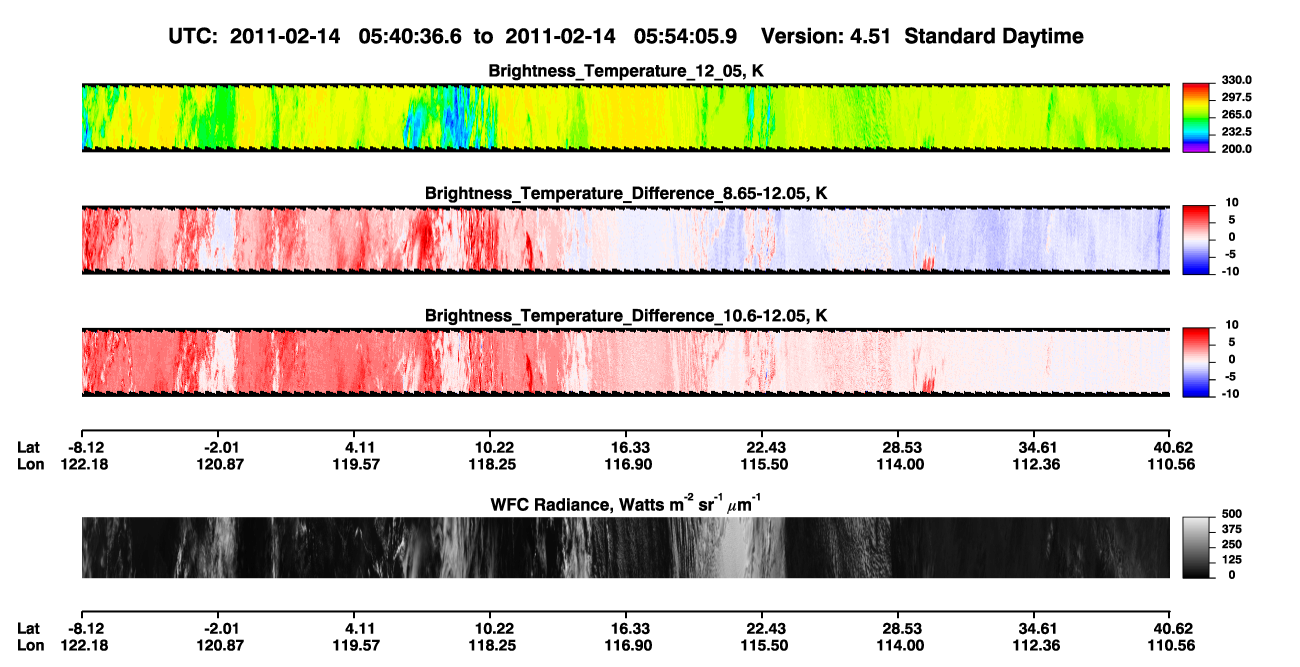1300x667 pixels.
Task: Select the Brightness_Temperature_12_05, K panel title
Action: (626, 71)
